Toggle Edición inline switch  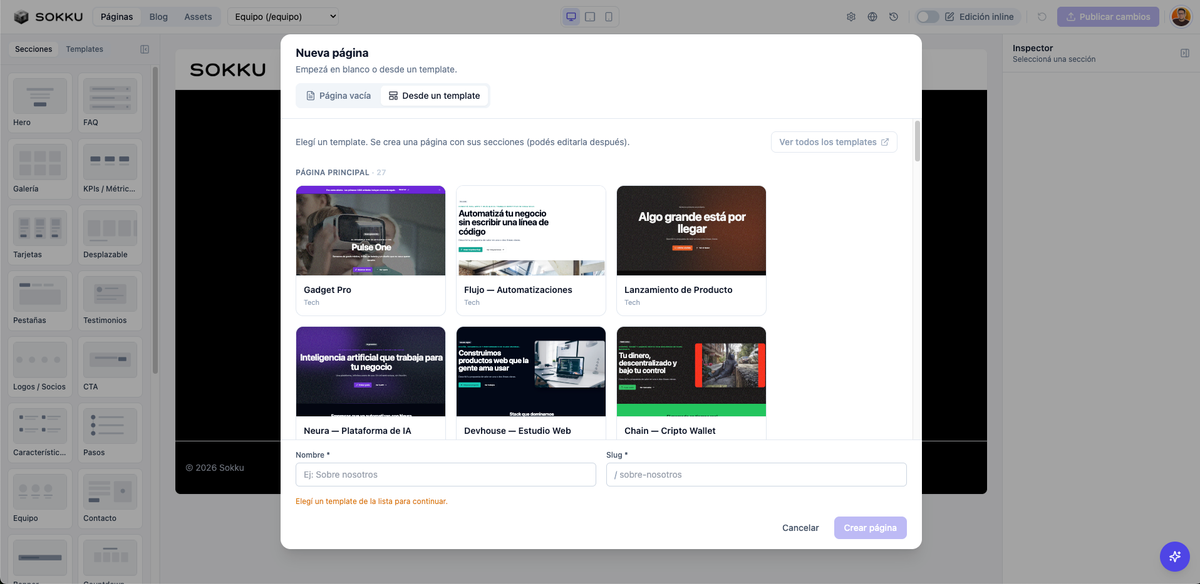coord(927,17)
